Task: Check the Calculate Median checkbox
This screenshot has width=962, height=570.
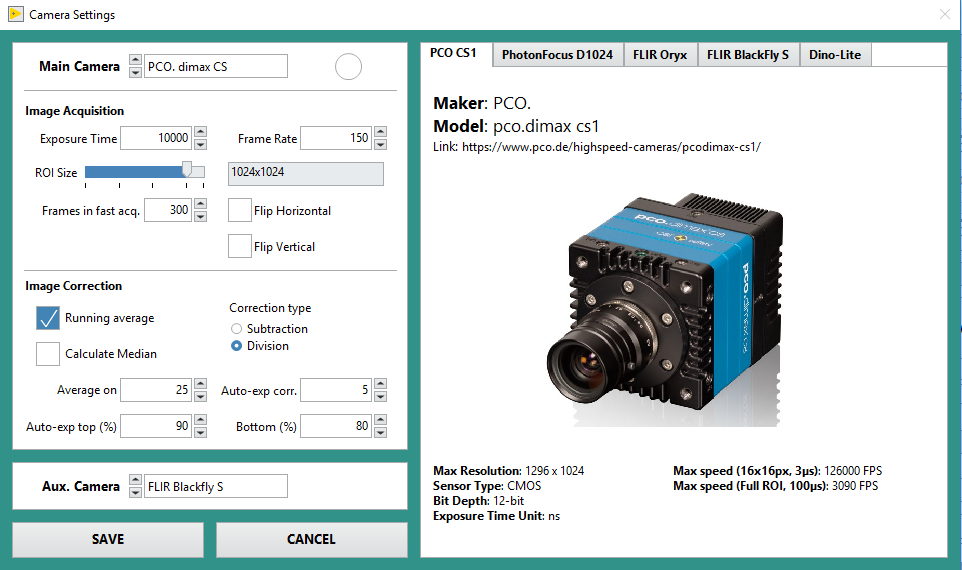Action: pos(48,354)
